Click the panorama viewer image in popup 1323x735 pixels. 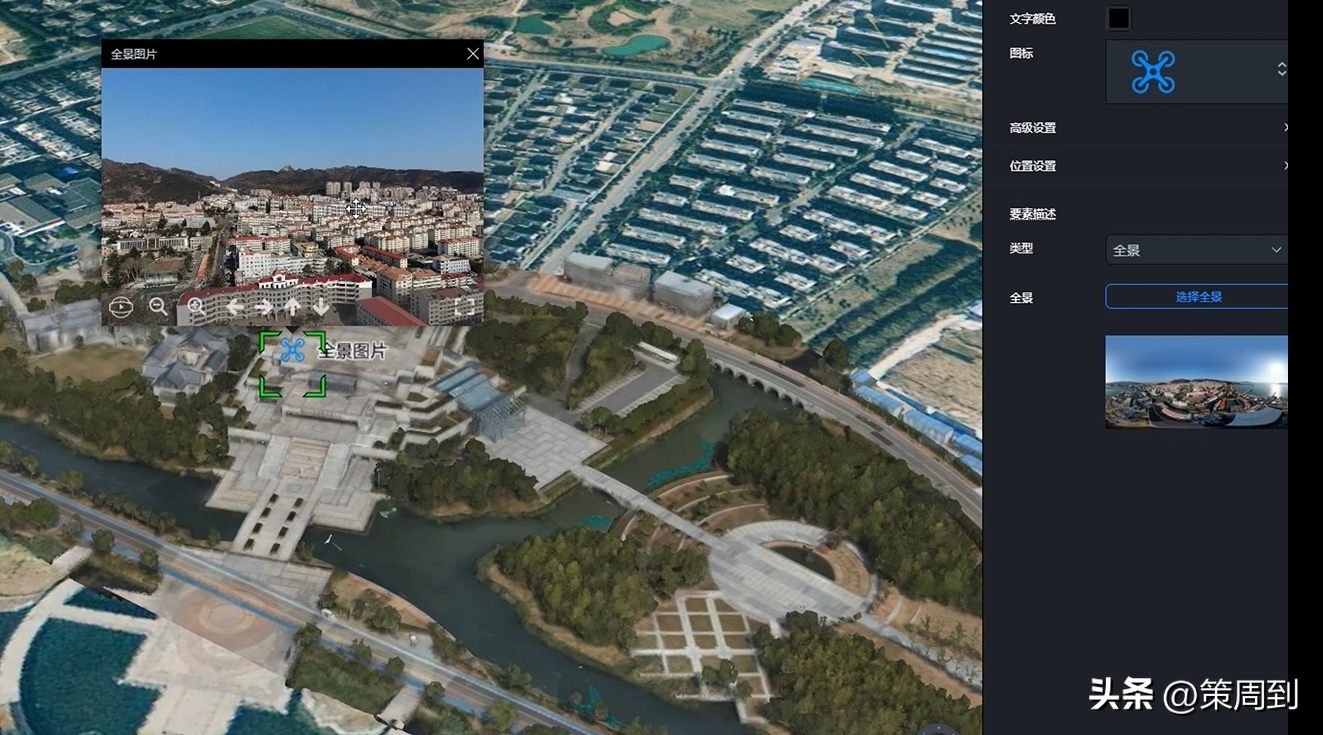pyautogui.click(x=292, y=197)
